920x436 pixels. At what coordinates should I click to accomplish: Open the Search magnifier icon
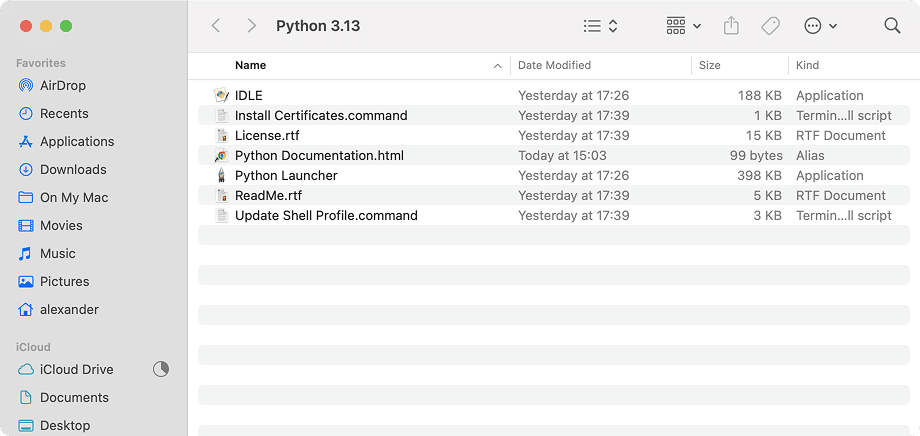pyautogui.click(x=892, y=26)
